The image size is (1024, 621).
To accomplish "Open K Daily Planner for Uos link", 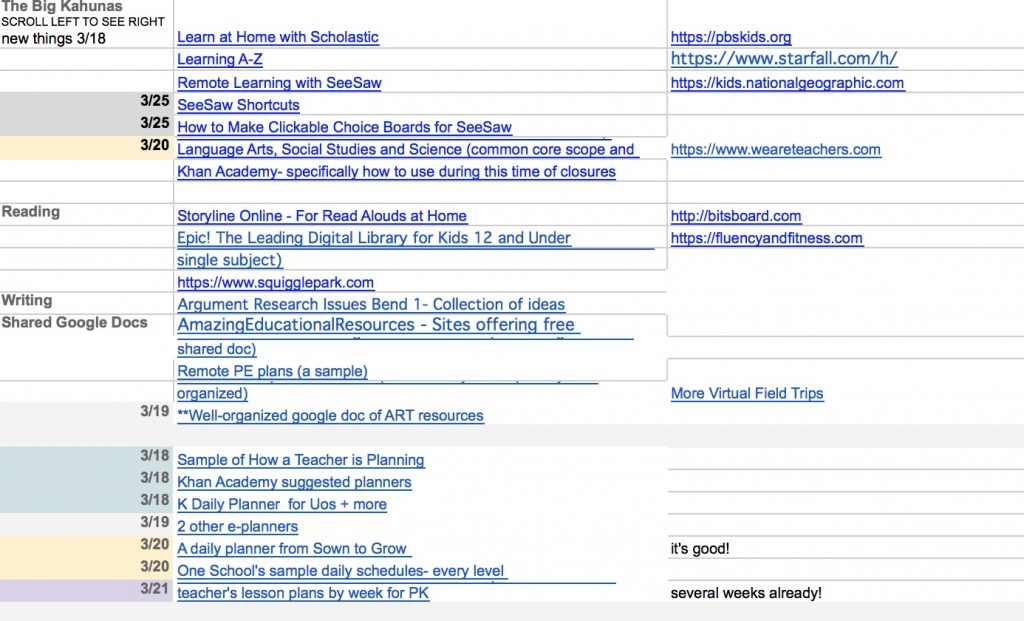I will click(281, 505).
